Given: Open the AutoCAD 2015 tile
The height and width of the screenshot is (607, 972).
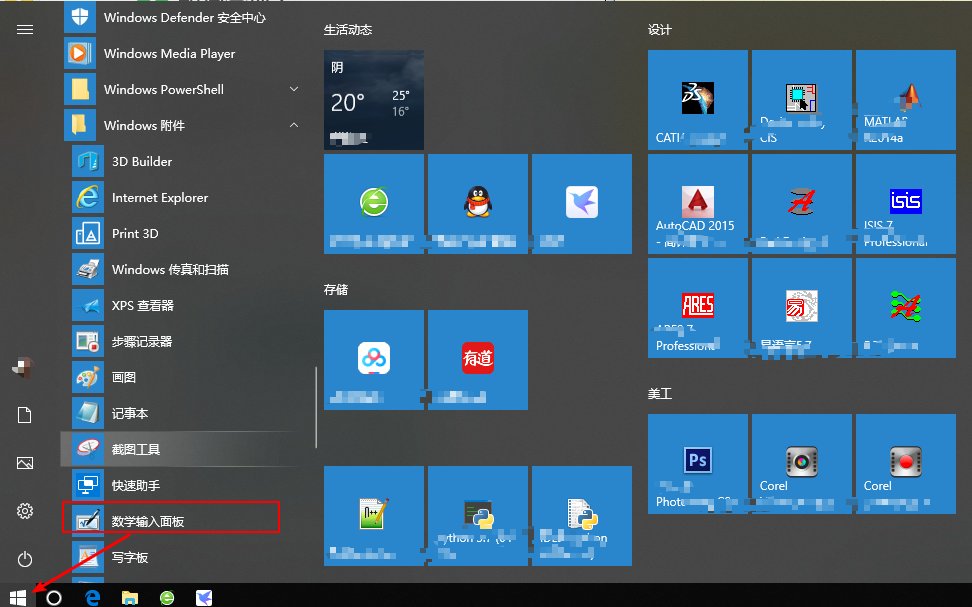Looking at the screenshot, I should [x=697, y=205].
